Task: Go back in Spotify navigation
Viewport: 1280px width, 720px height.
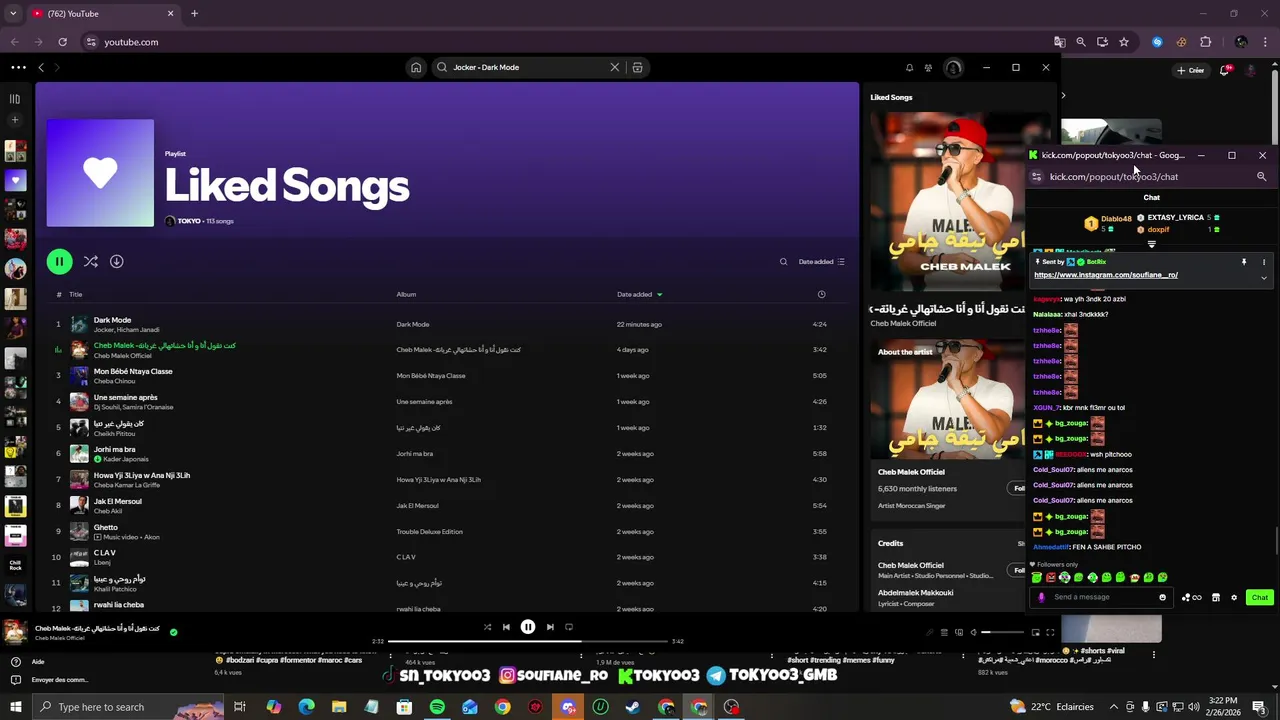Action: (41, 67)
